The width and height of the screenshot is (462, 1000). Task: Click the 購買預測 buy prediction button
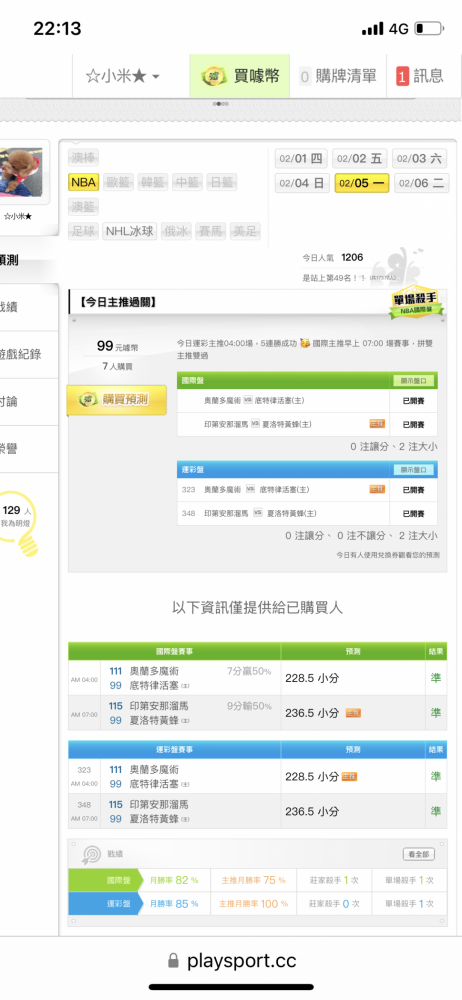click(x=117, y=400)
